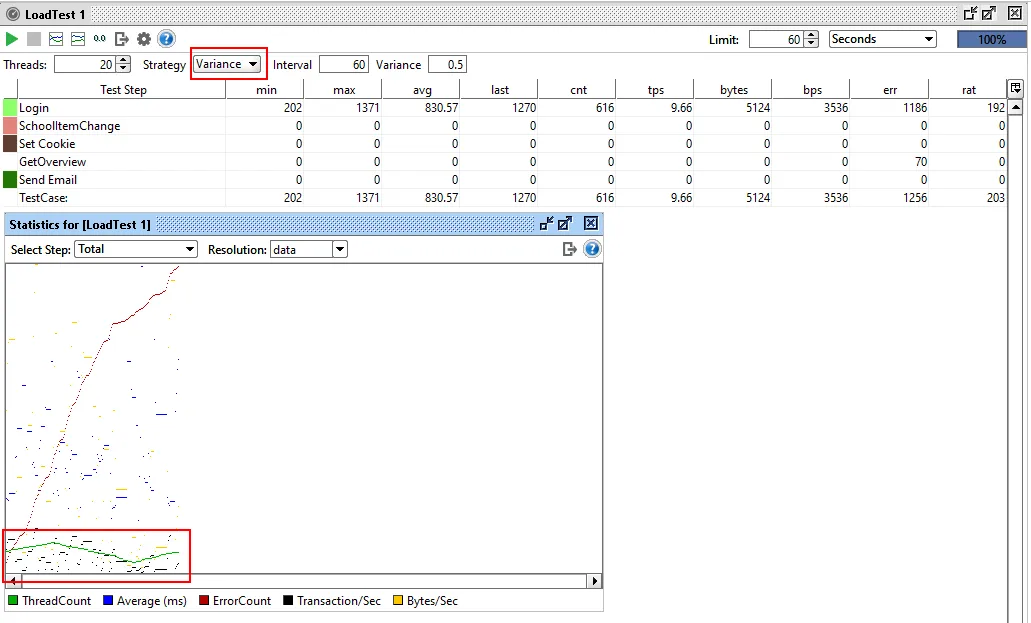Viewport: 1031px width, 623px height.
Task: Click the Bytes/Sec legend entry
Action: click(x=425, y=601)
